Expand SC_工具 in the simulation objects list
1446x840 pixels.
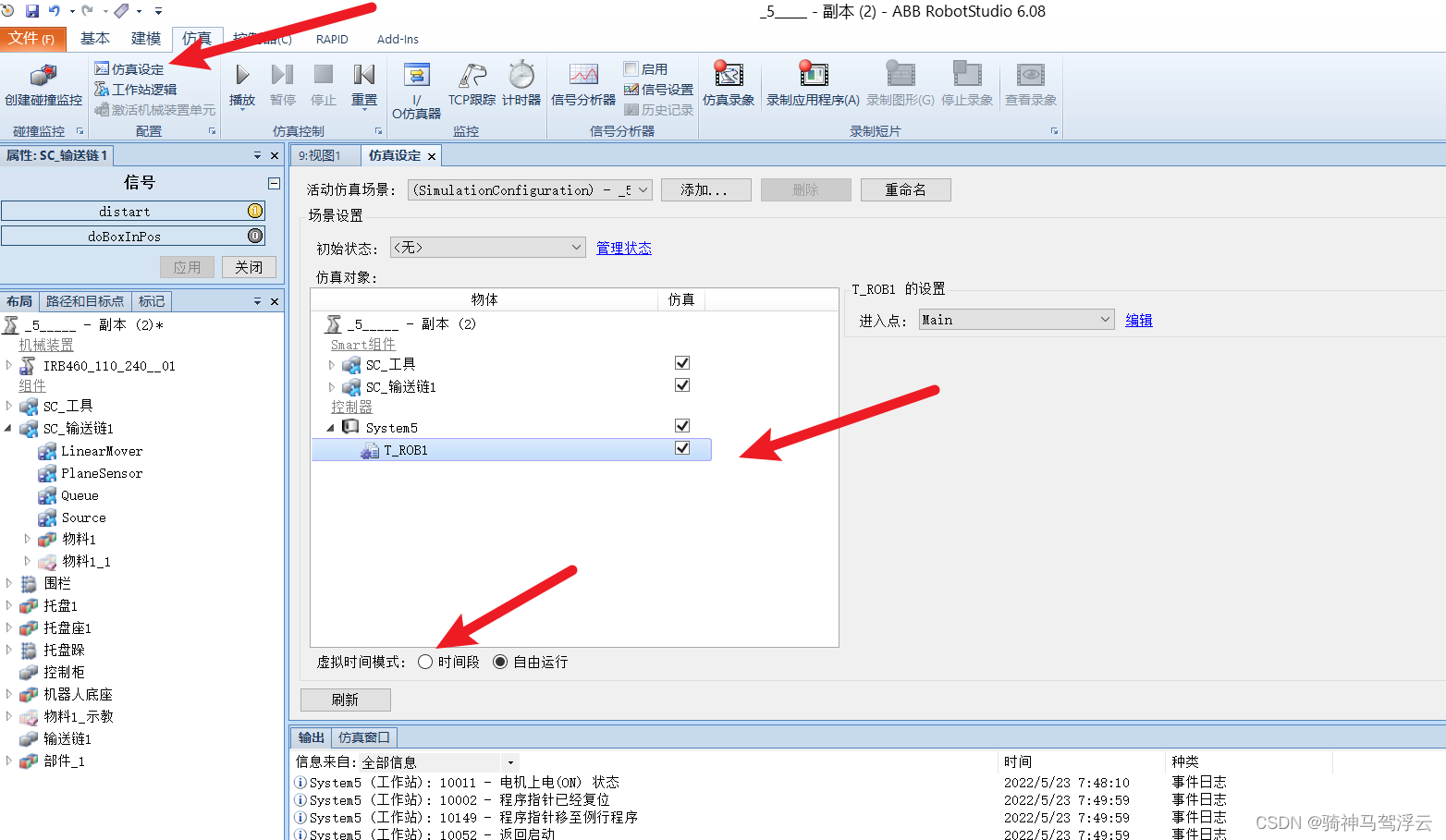pyautogui.click(x=332, y=365)
